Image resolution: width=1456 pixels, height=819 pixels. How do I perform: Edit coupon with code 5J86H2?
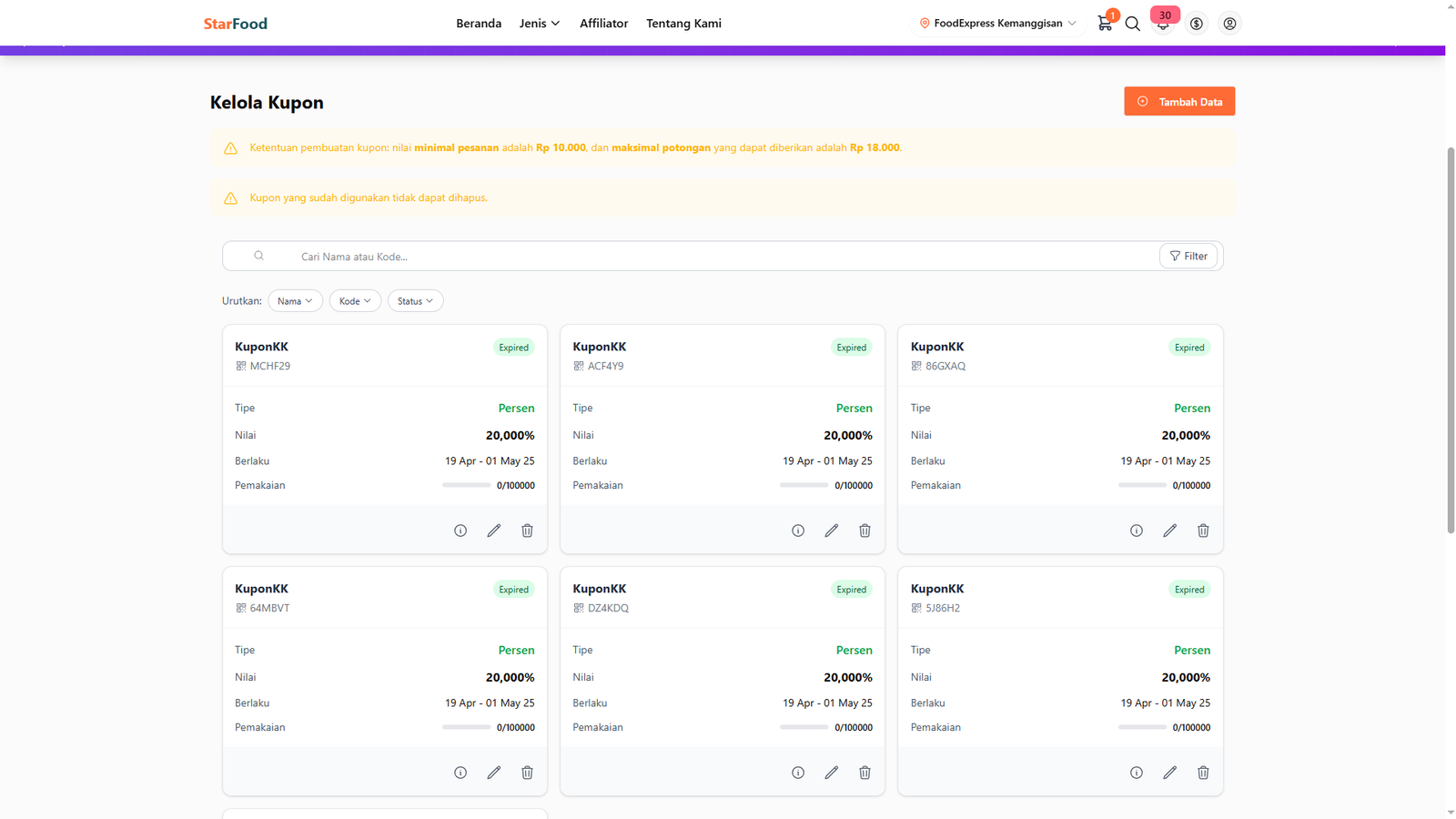click(x=1169, y=773)
